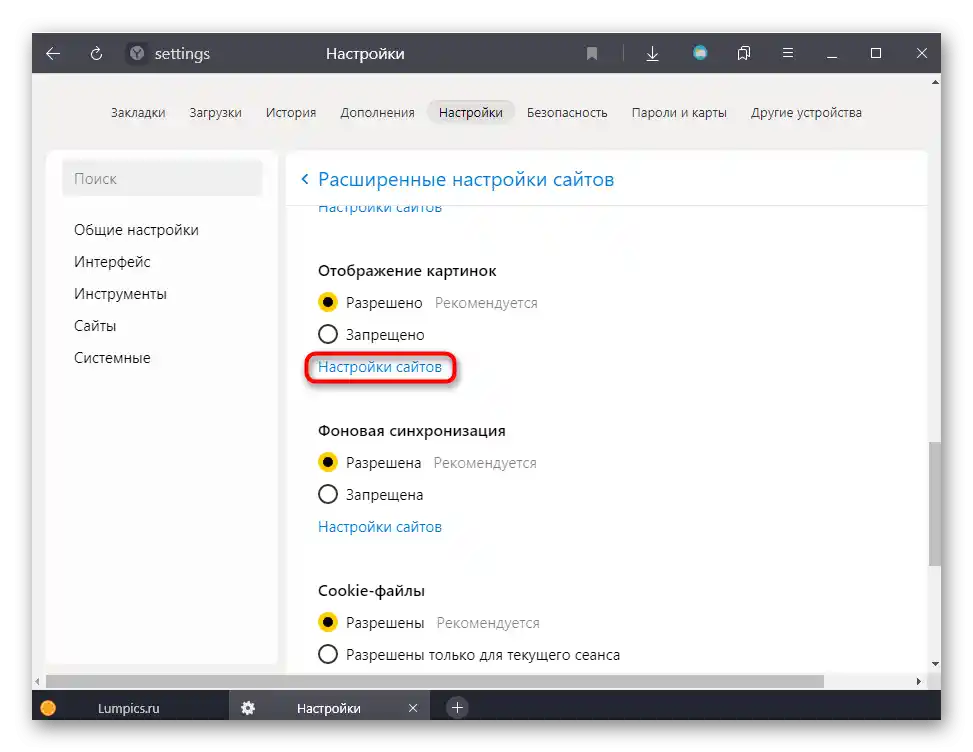This screenshot has width=973, height=752.
Task: Open the round profile avatar icon
Action: coord(700,53)
